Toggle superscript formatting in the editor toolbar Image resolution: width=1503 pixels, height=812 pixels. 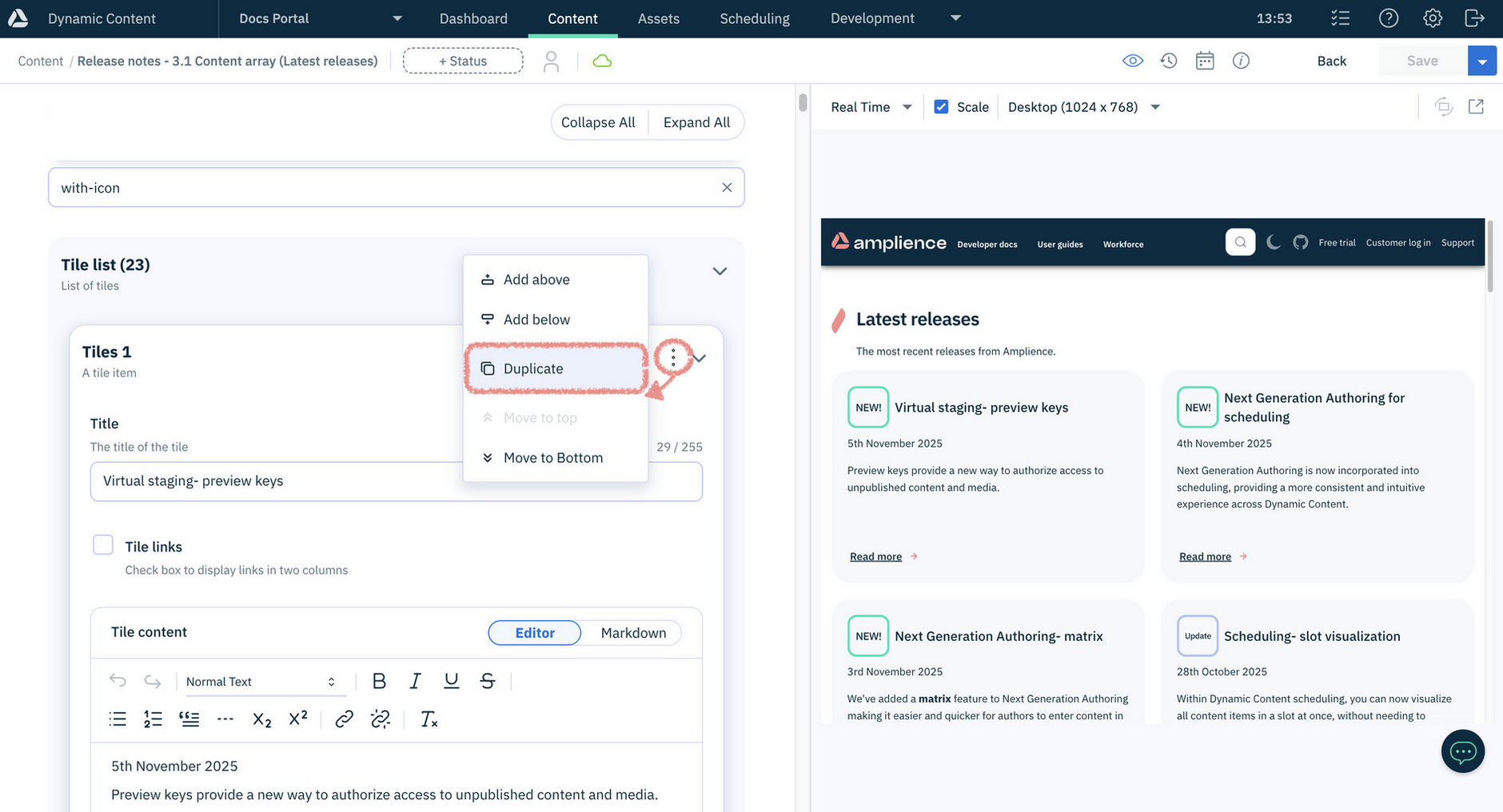pos(297,718)
